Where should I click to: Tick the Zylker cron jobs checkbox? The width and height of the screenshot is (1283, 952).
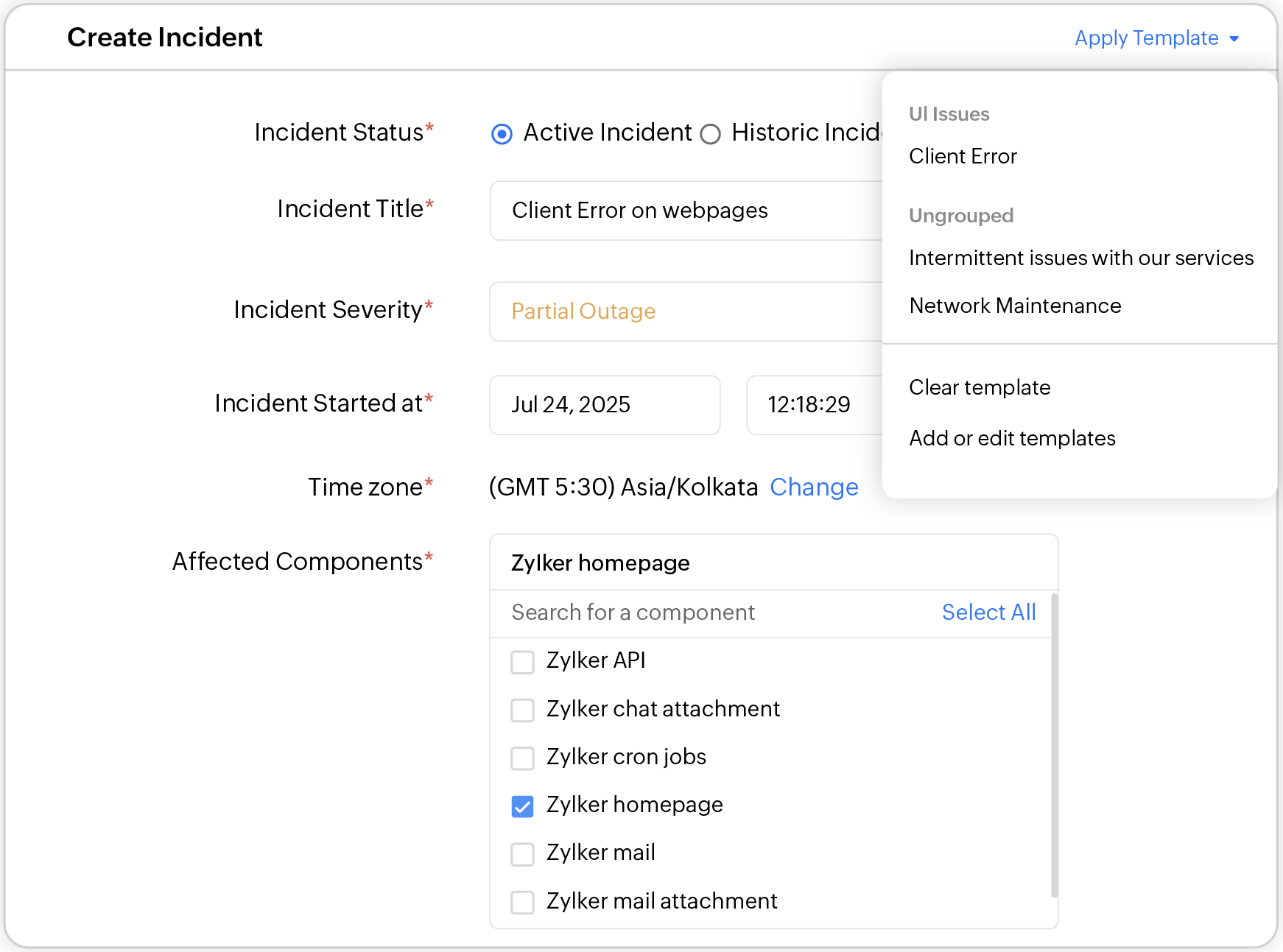click(522, 758)
